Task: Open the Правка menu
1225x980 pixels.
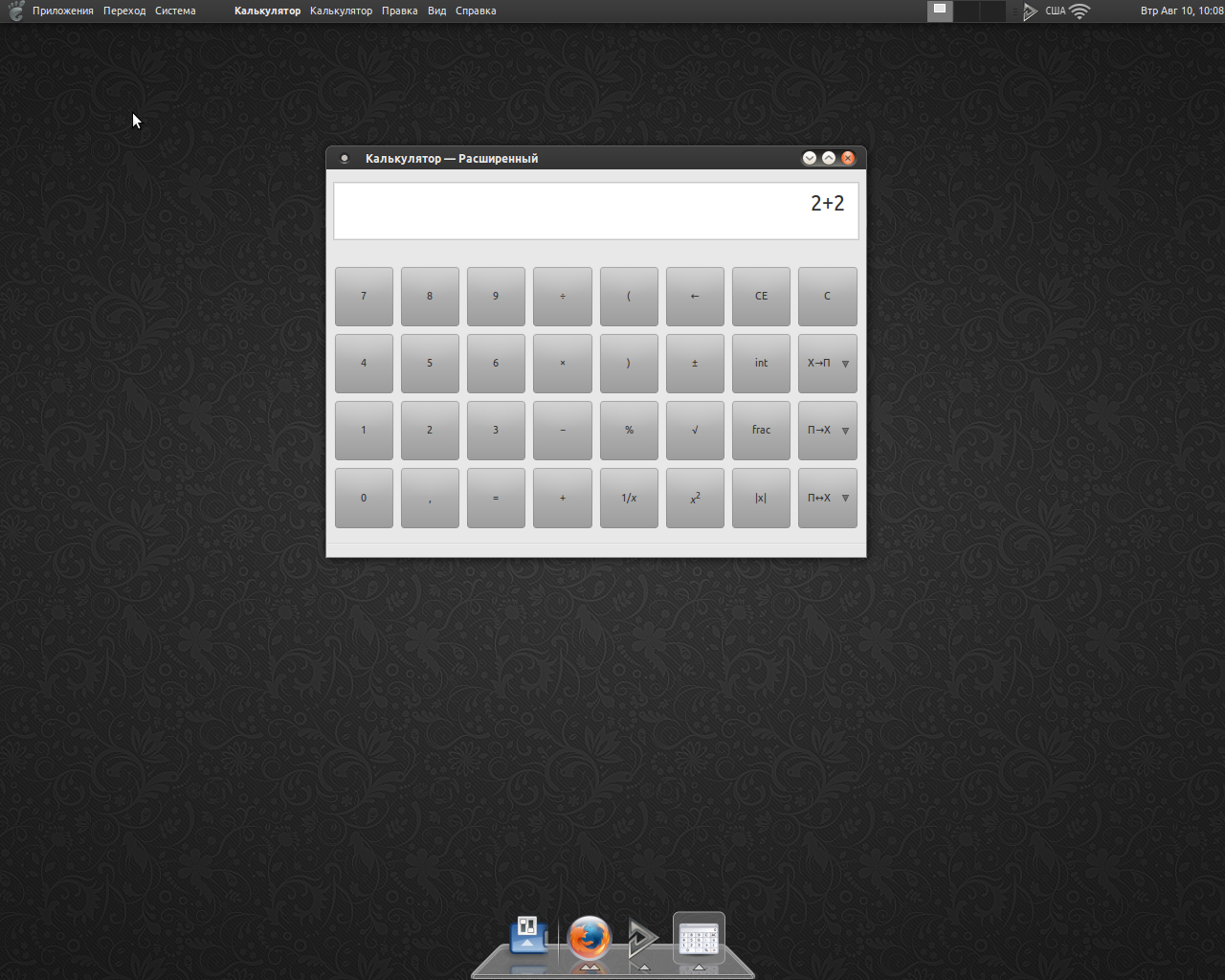Action: coord(399,11)
